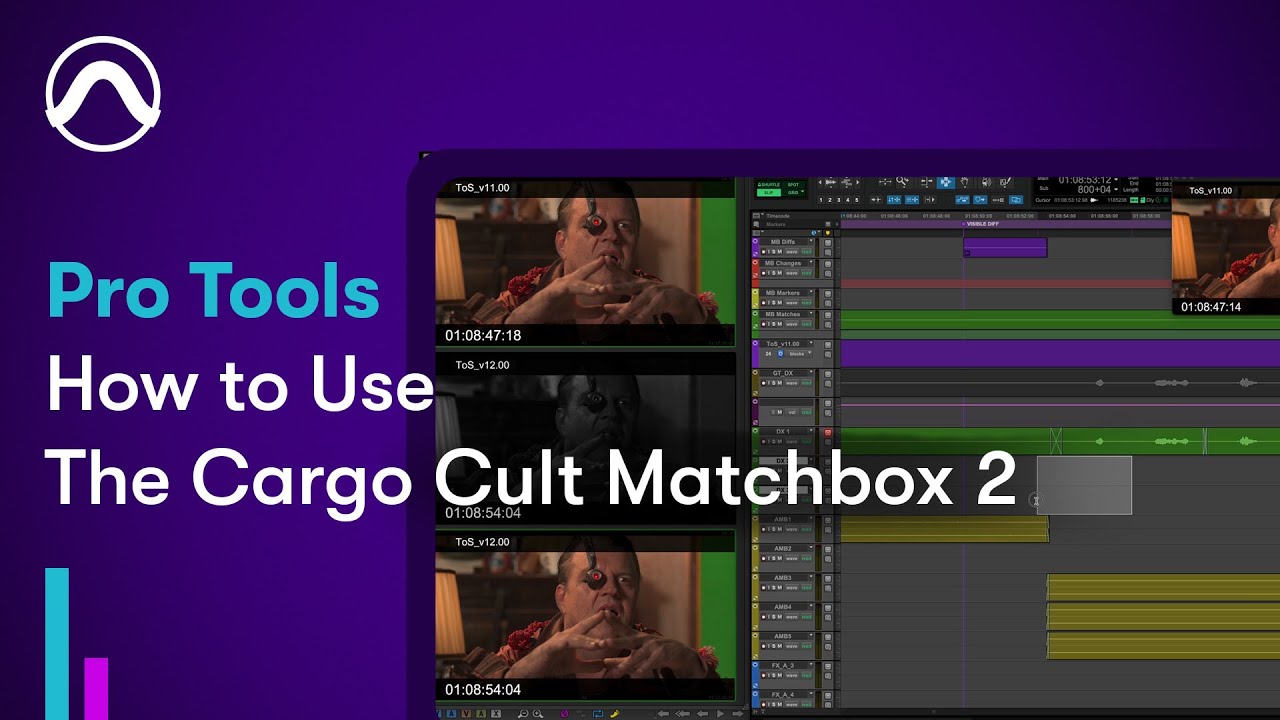Click the right ToS_v11.00 video showing 01:08:47:14
1280x720 pixels.
(1226, 247)
